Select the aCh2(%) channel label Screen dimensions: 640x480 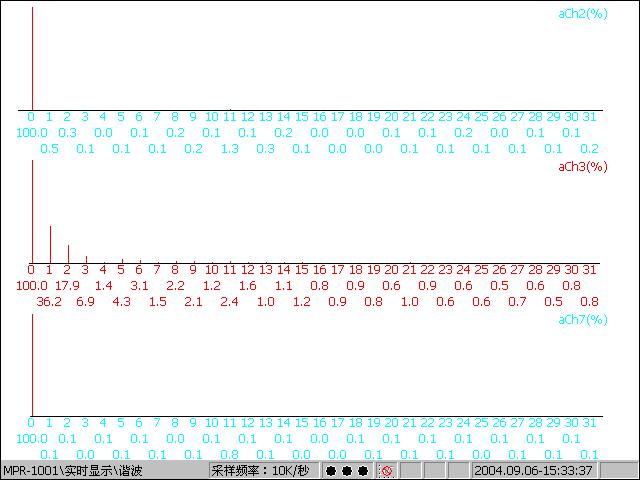click(x=582, y=13)
